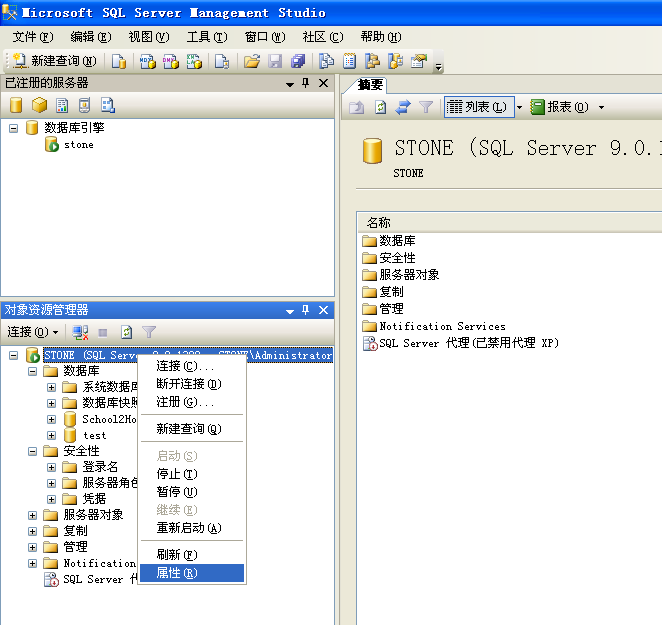The image size is (662, 625).
Task: Expand the 管理 folder in tree
Action: click(x=33, y=547)
